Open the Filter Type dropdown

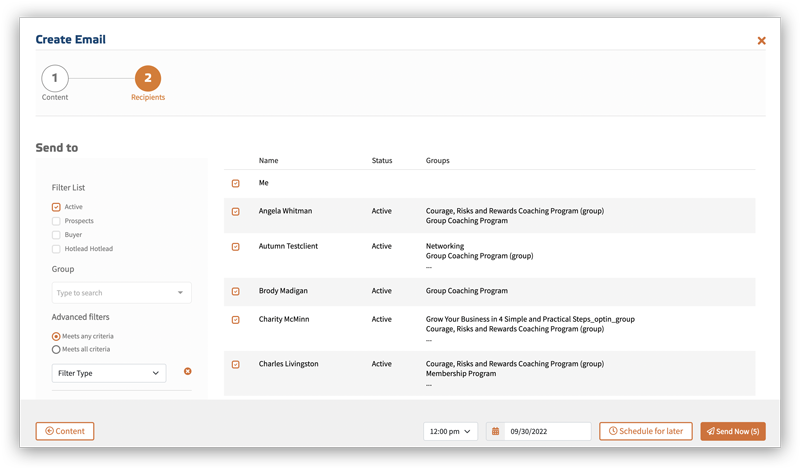[x=109, y=373]
